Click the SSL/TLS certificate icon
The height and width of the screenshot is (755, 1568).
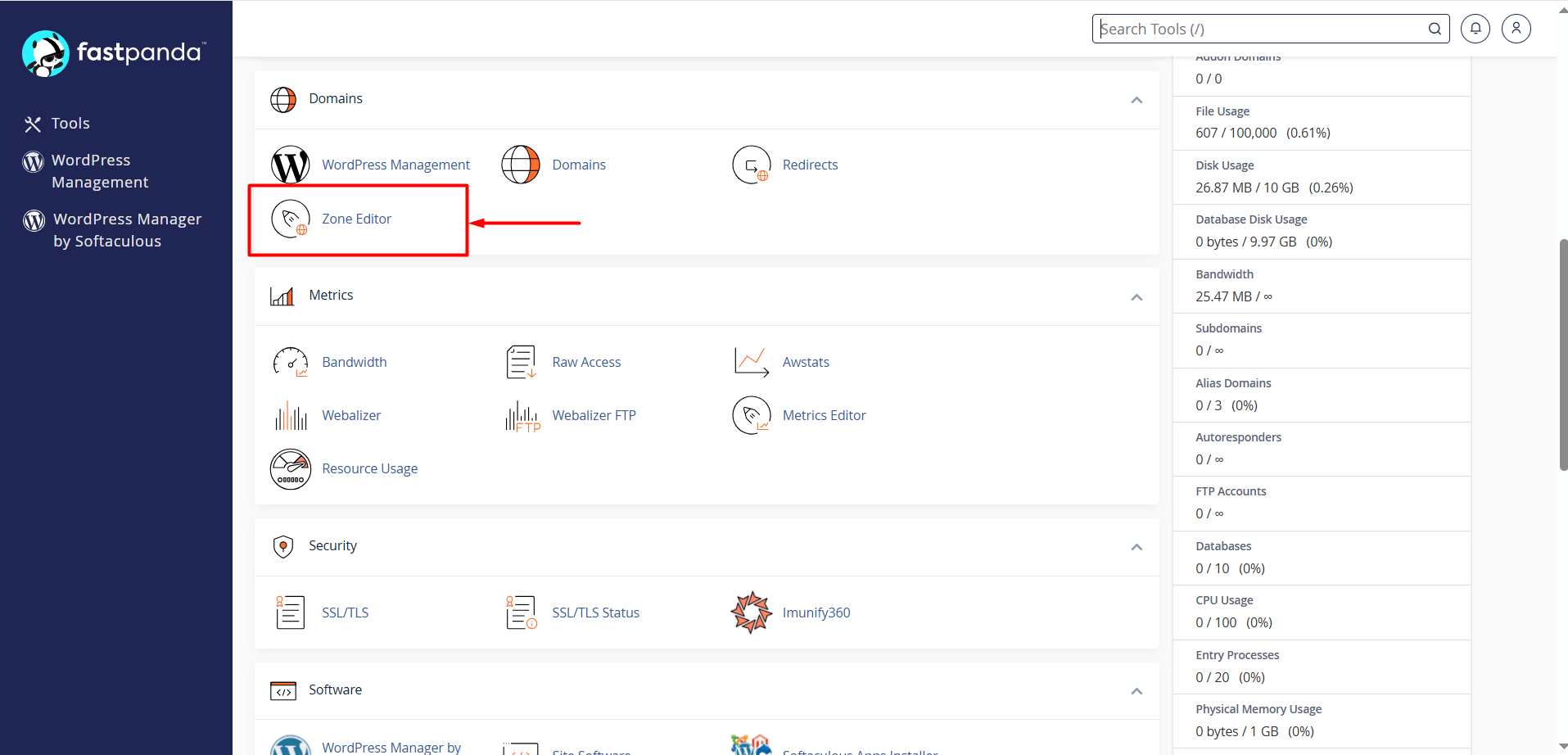(291, 613)
